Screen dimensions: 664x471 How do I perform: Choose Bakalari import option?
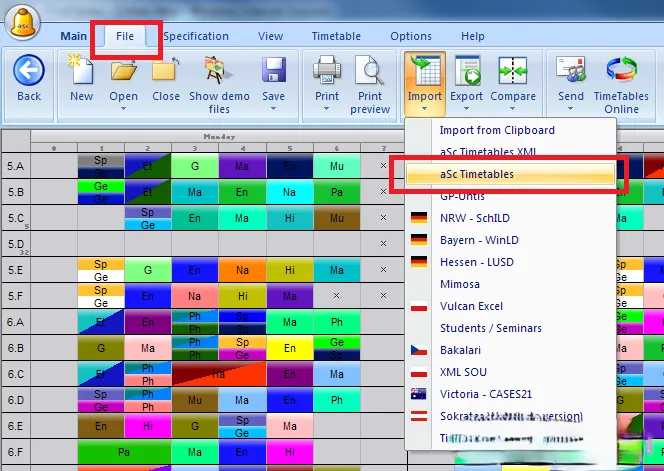click(x=510, y=350)
